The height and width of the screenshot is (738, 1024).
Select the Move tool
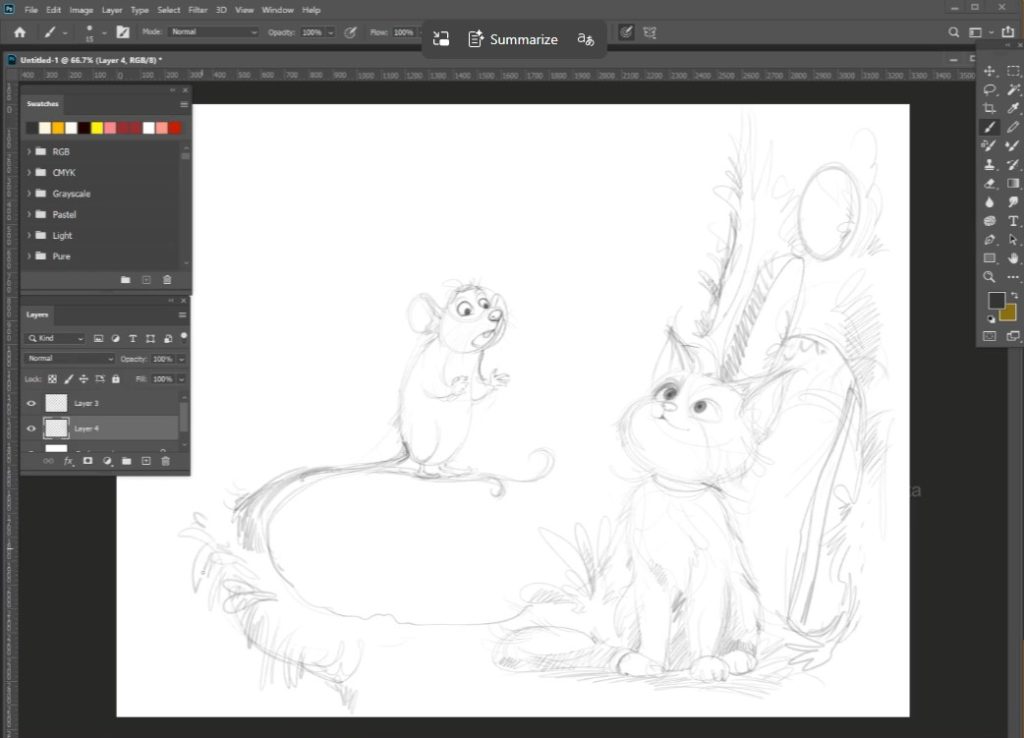[x=989, y=72]
